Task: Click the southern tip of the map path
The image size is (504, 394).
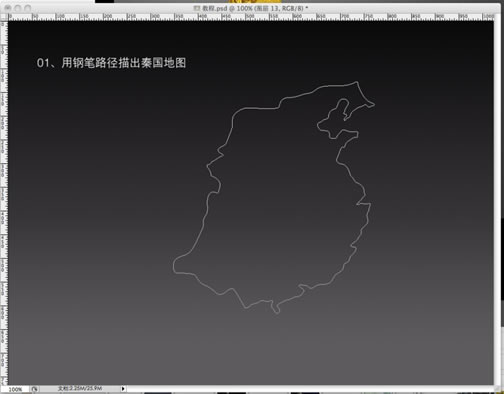Action: 276,311
